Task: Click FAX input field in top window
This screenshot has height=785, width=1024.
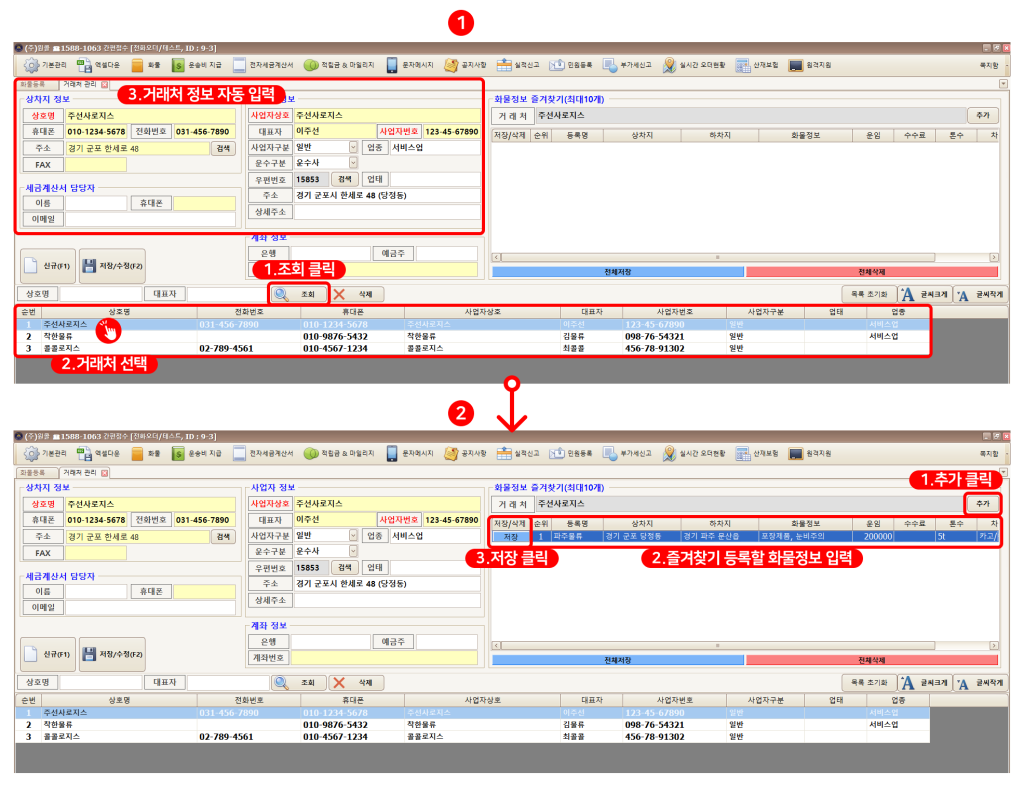Action: [x=96, y=164]
